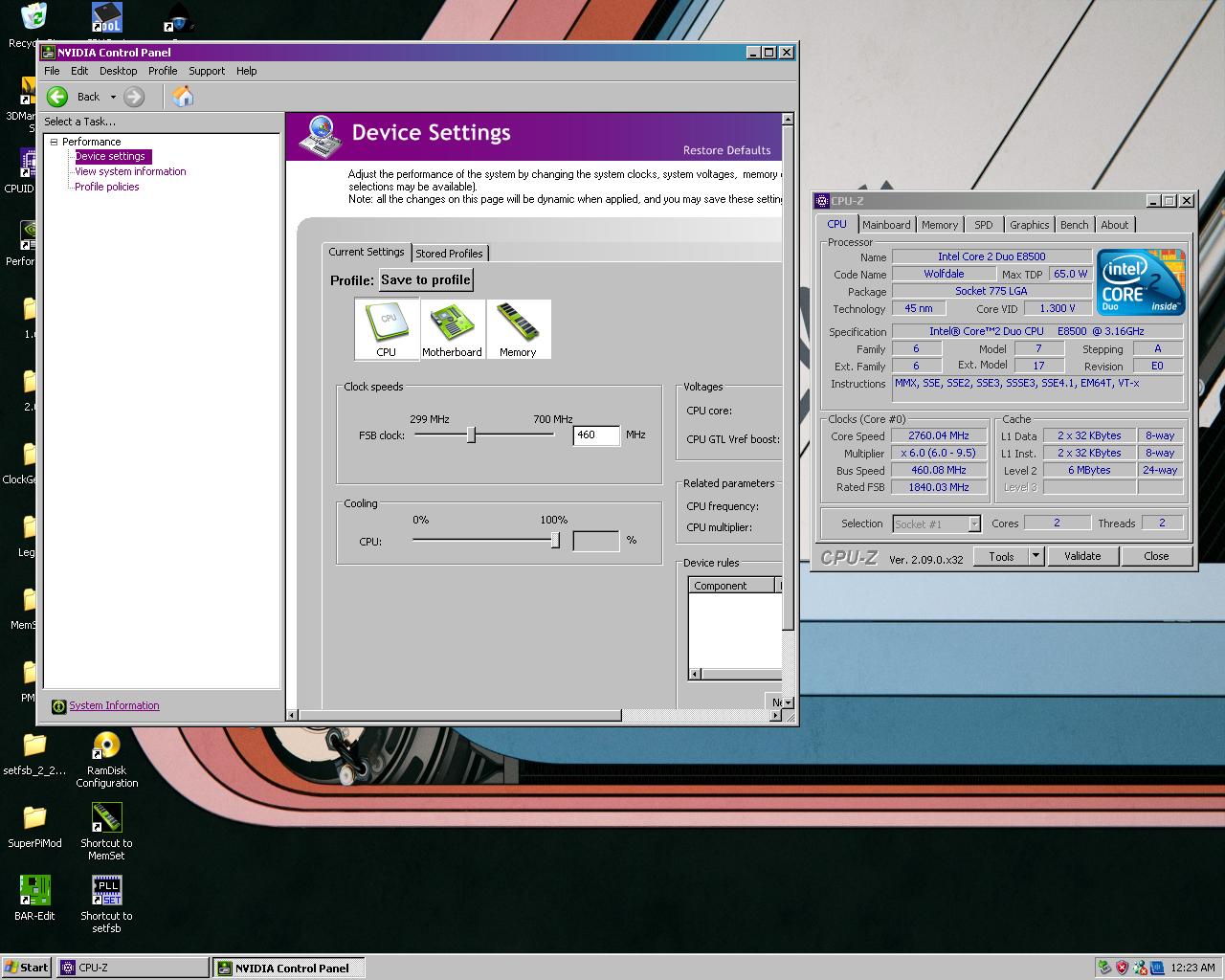The height and width of the screenshot is (980, 1225).
Task: Select Device settings in the task tree
Action: (111, 157)
